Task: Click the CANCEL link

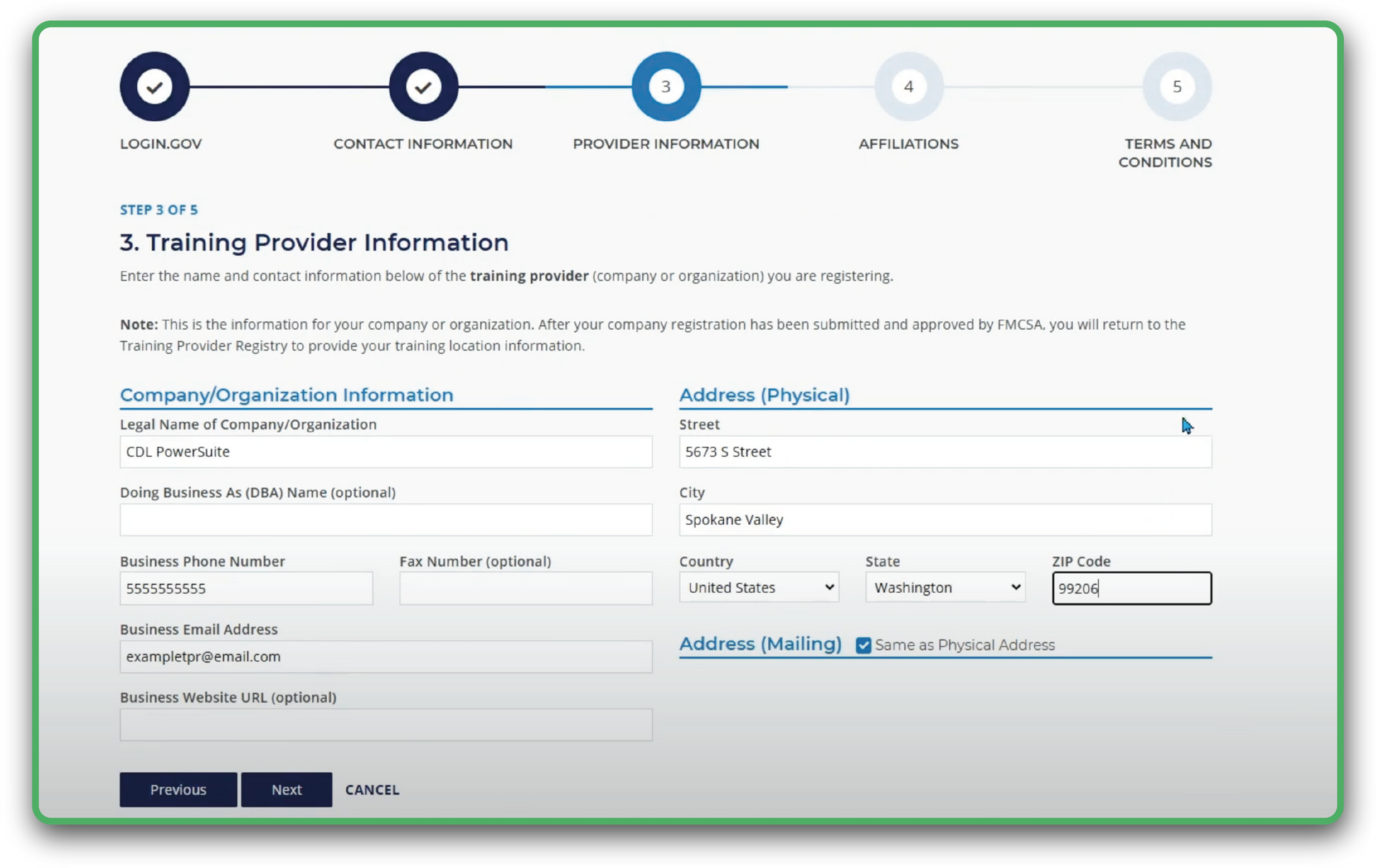Action: 372,789
